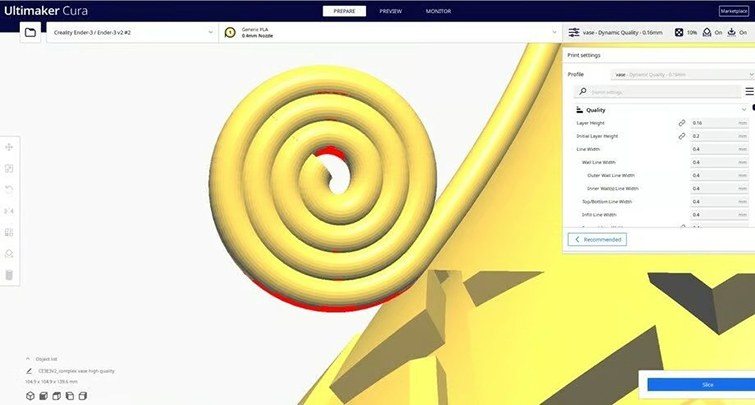The width and height of the screenshot is (755, 405).
Task: Expand the print settings summary bar
Action: click(659, 32)
